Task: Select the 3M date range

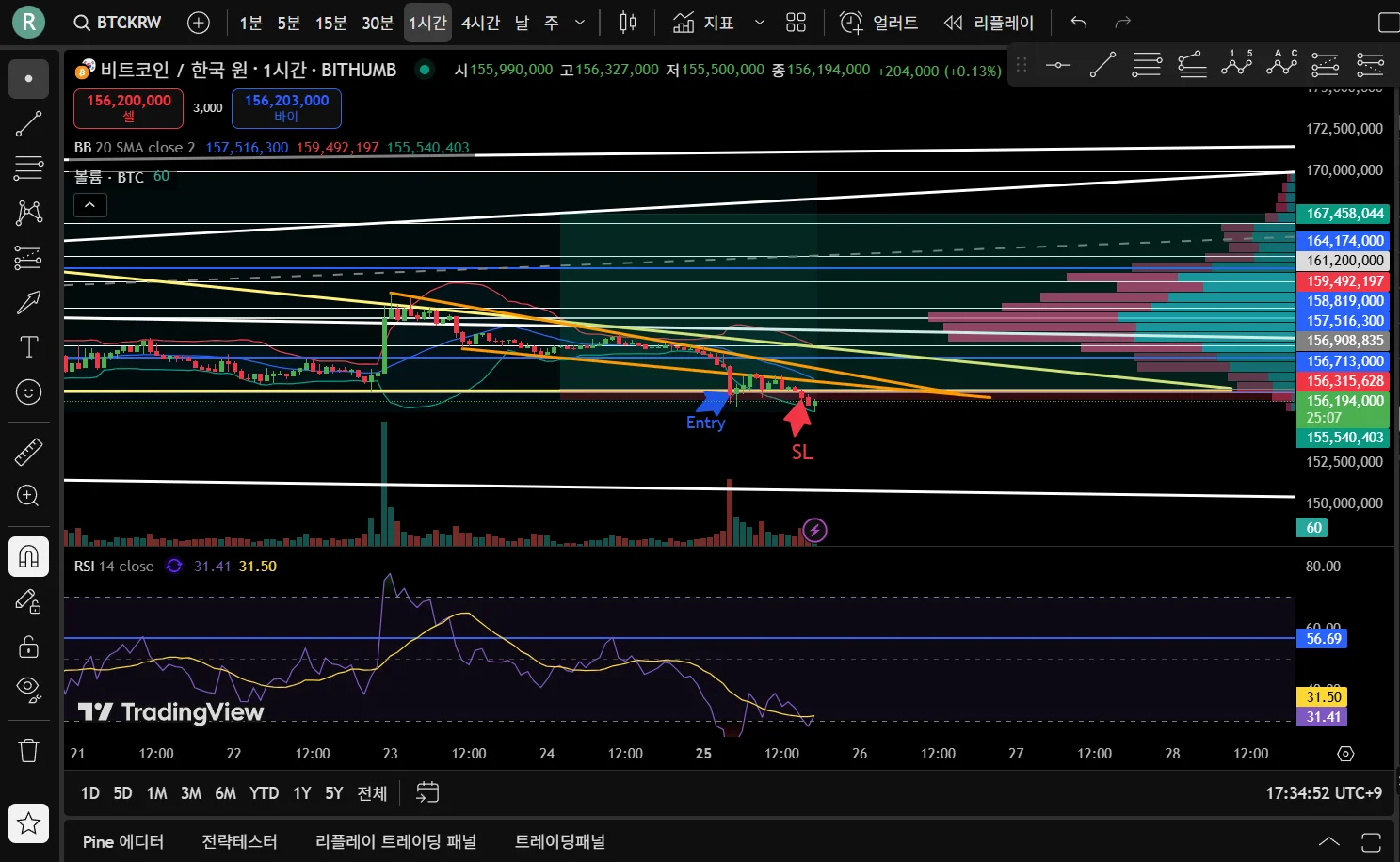Action: [191, 793]
